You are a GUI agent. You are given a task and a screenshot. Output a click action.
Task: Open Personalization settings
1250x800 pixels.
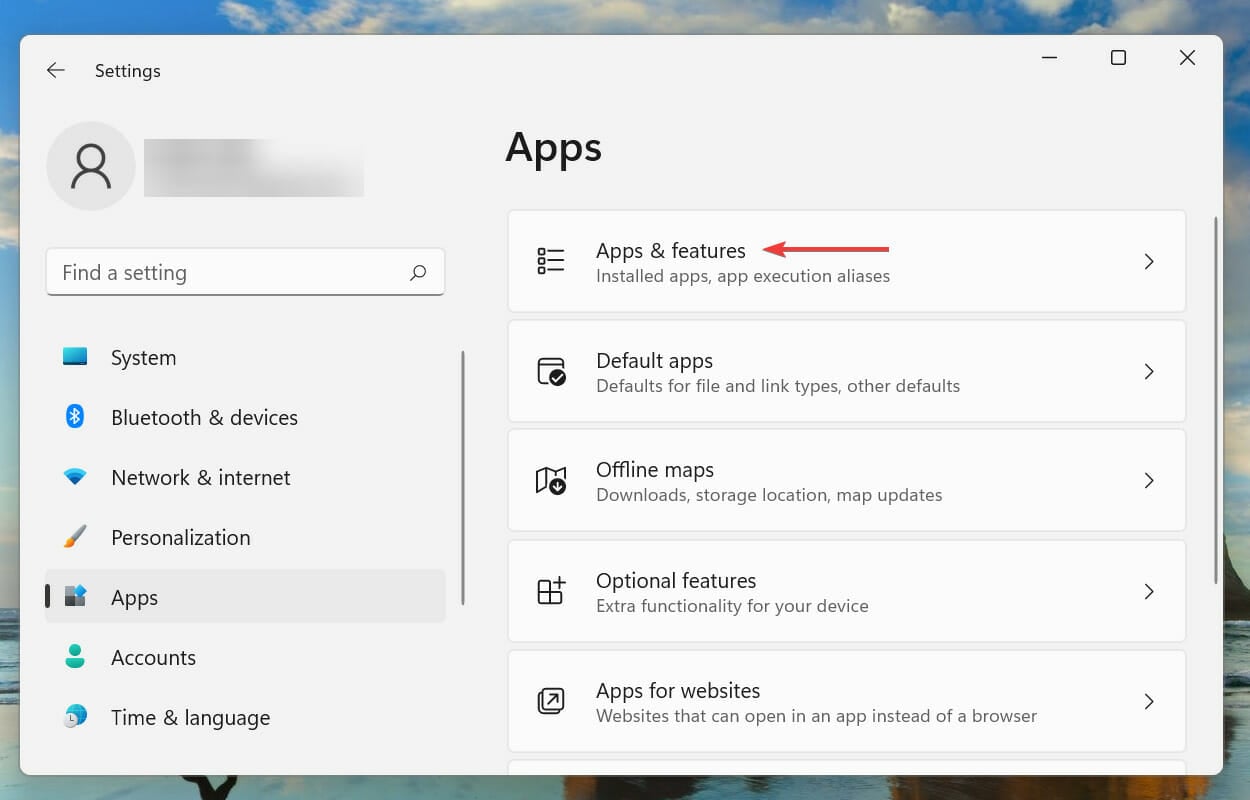245,537
